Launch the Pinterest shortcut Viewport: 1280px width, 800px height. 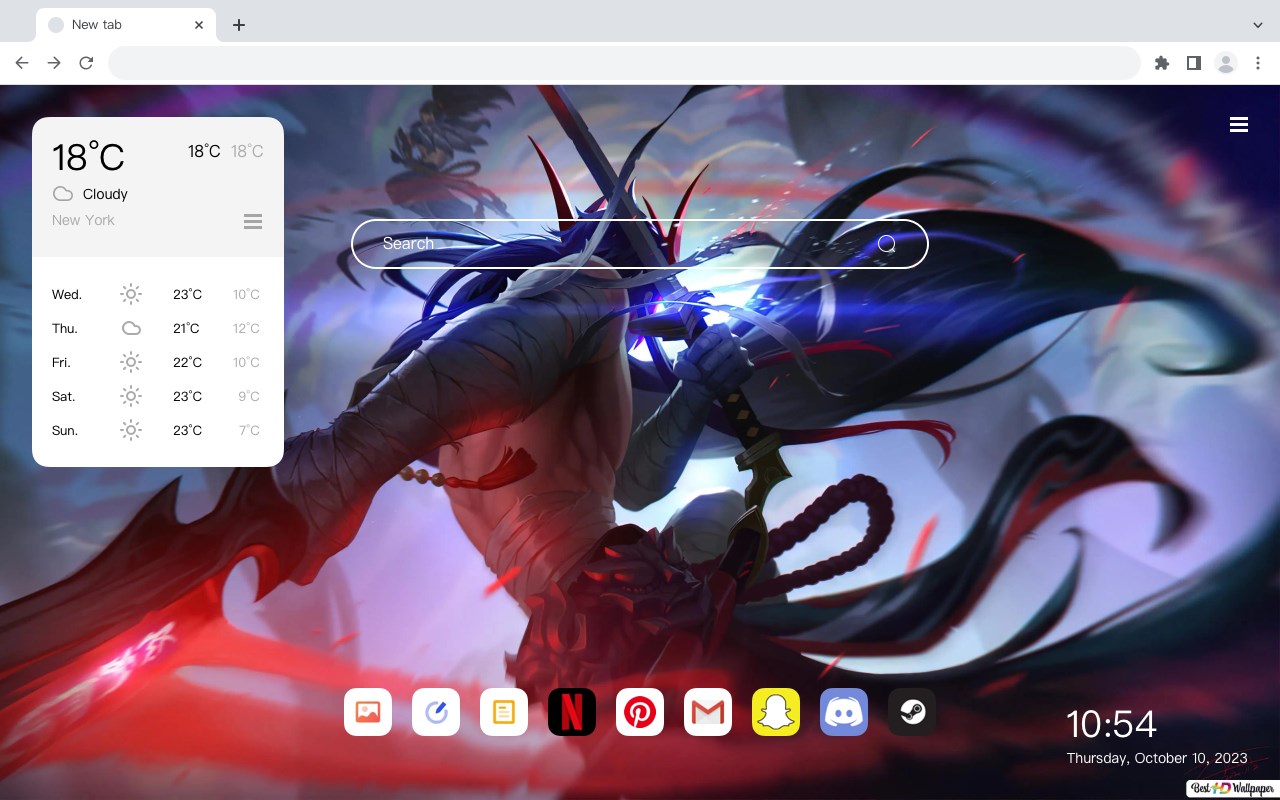click(640, 712)
